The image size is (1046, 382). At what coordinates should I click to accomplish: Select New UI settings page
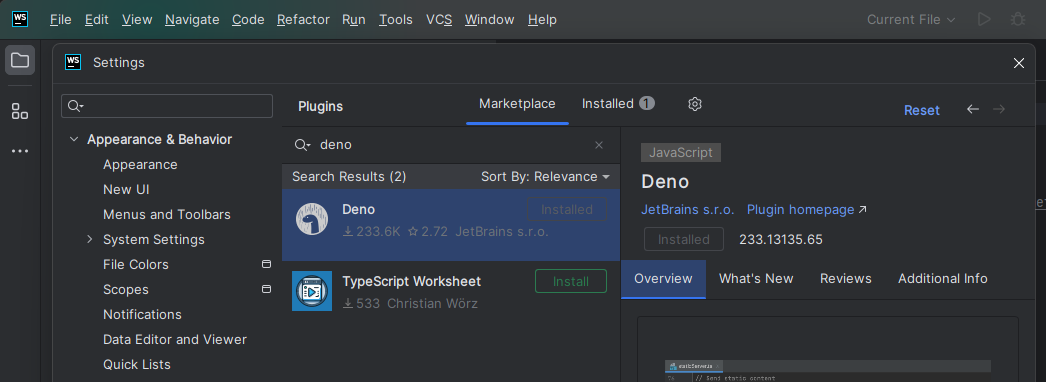click(126, 189)
